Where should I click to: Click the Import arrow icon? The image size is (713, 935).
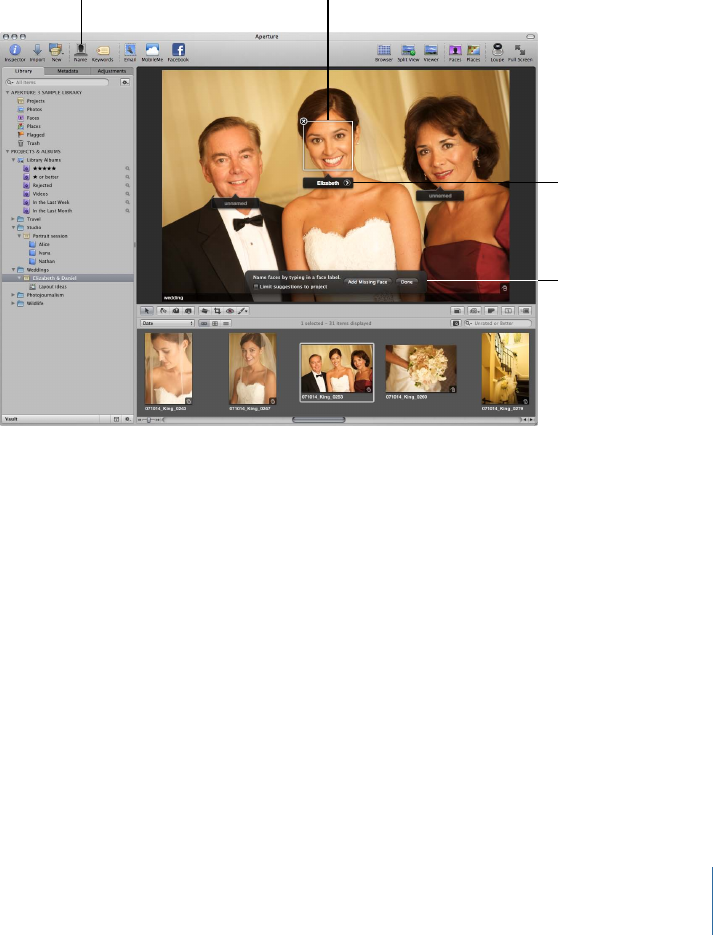point(37,52)
